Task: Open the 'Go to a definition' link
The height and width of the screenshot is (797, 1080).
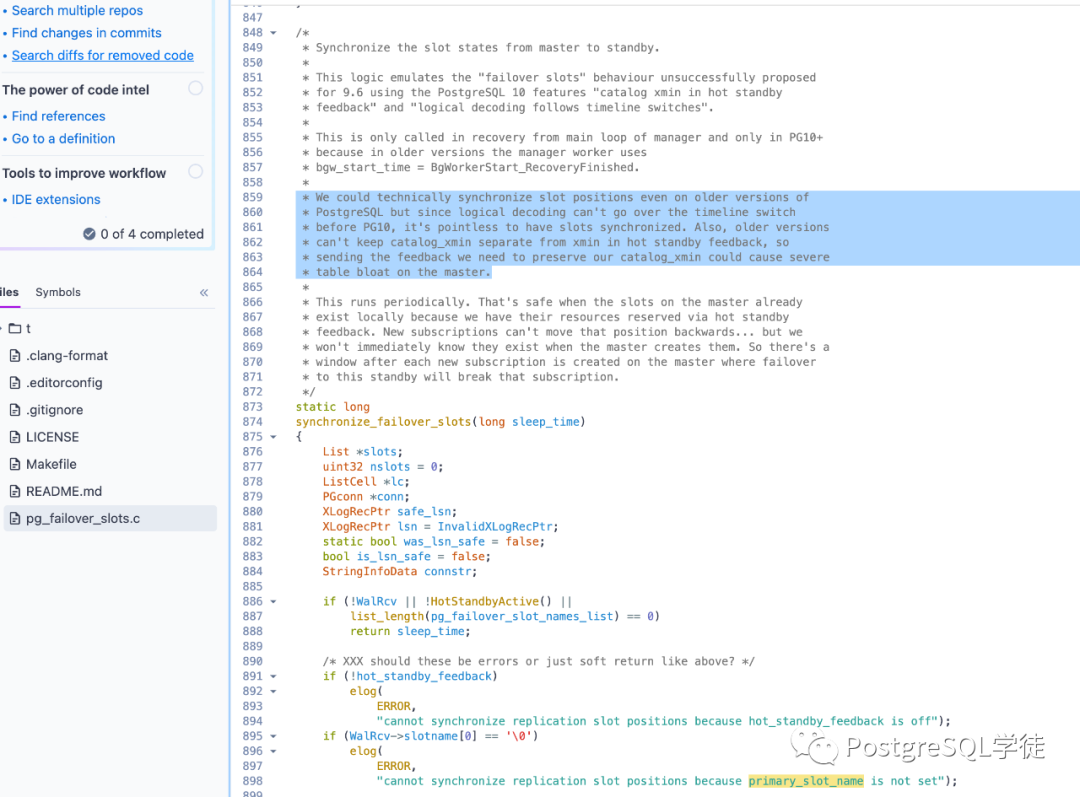Action: [63, 138]
